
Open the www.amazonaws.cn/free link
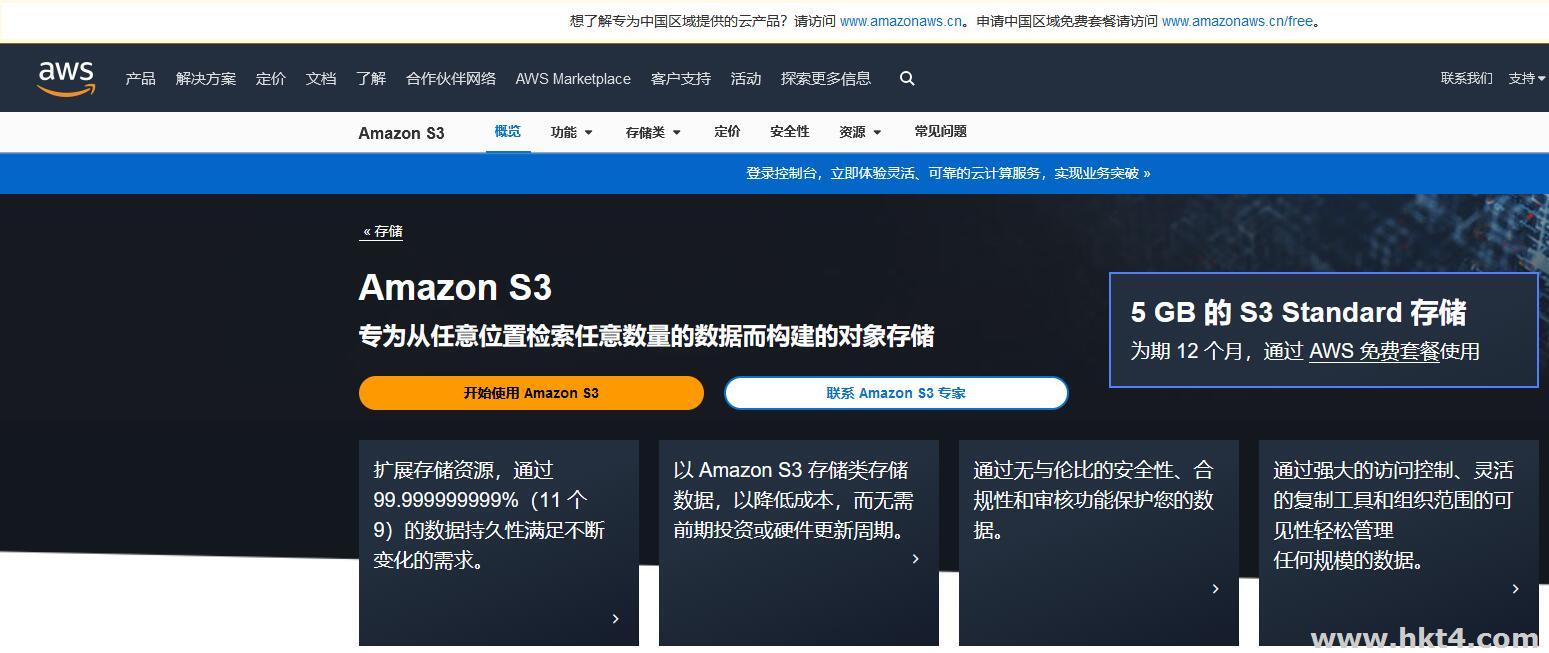click(1237, 20)
